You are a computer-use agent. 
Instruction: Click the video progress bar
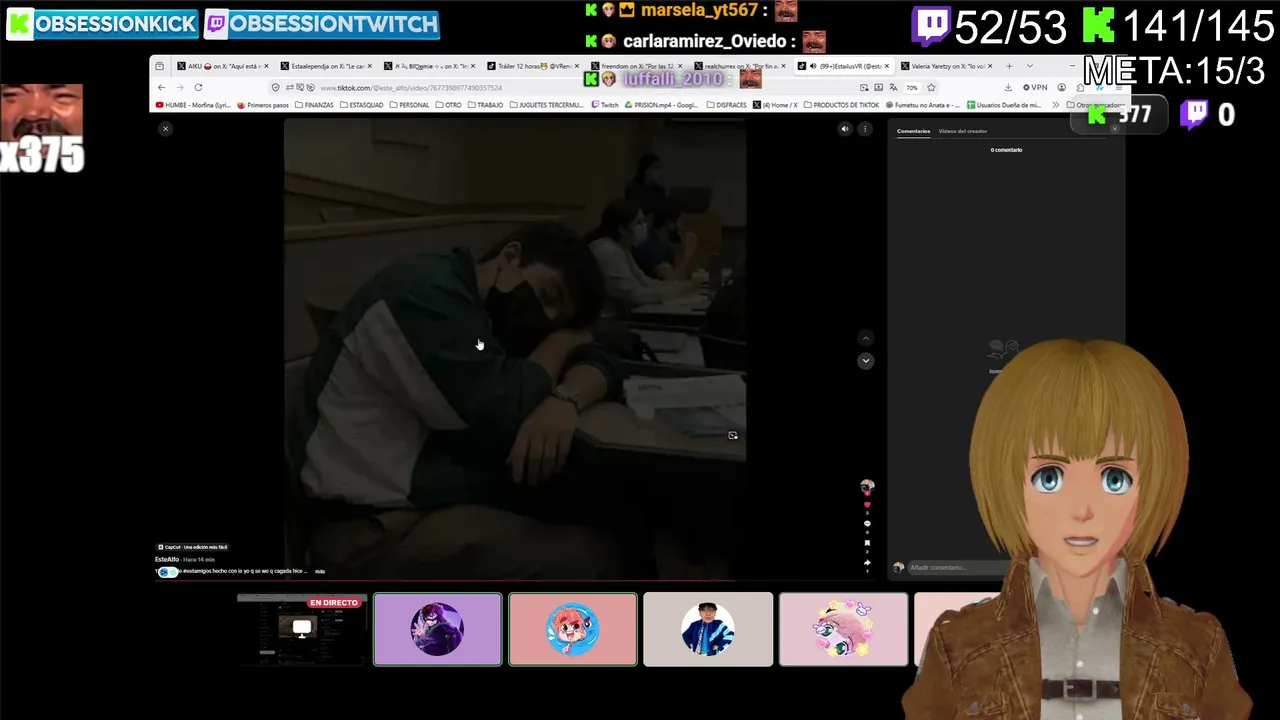(515, 579)
